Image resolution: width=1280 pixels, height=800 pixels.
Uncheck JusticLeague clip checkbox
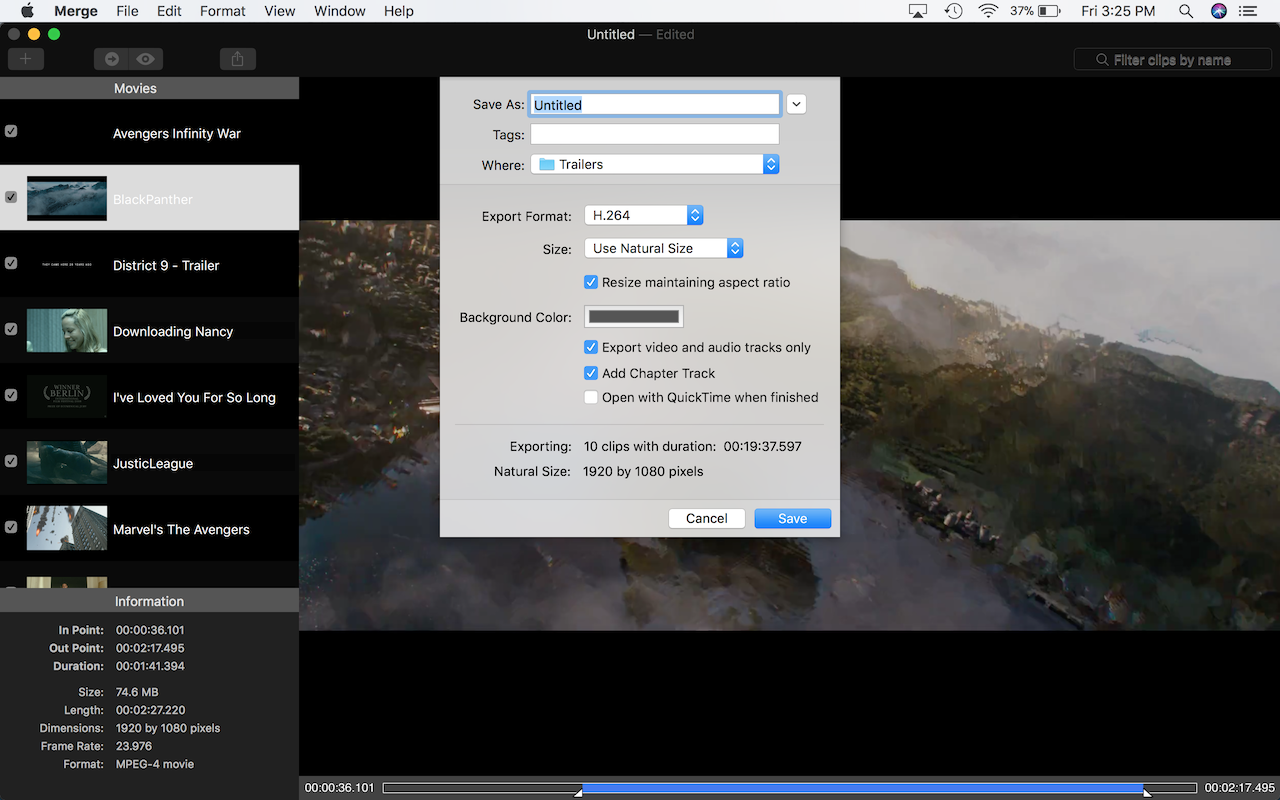(x=11, y=461)
